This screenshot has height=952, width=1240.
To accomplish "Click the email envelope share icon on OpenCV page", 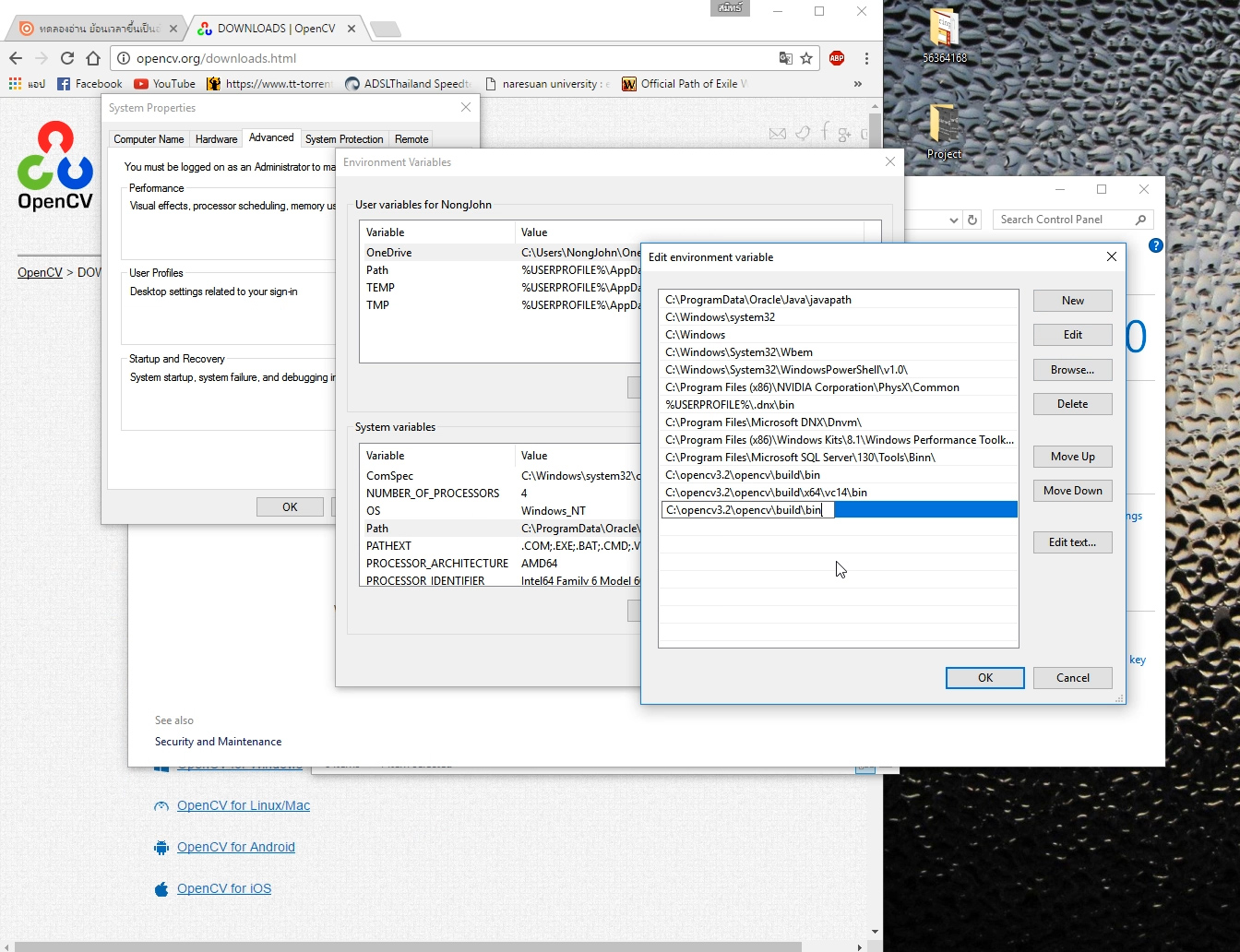I will [778, 134].
